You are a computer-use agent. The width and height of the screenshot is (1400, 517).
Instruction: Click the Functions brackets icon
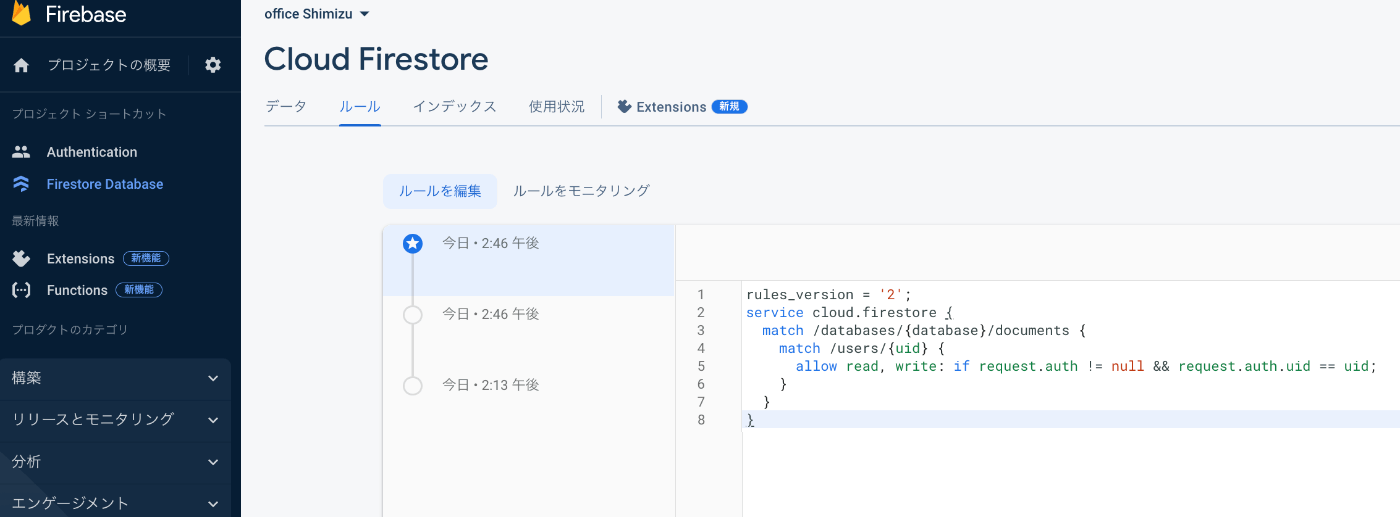click(21, 290)
